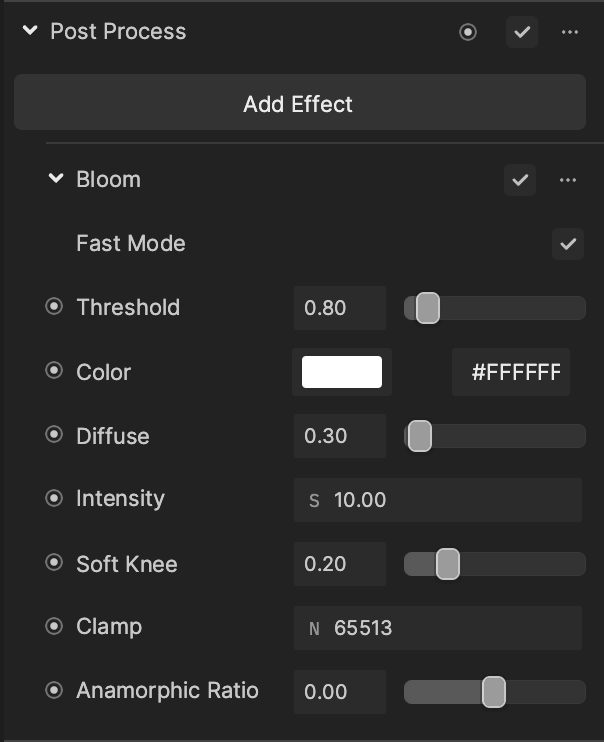604x742 pixels.
Task: Click the Intensity value field
Action: (438, 500)
